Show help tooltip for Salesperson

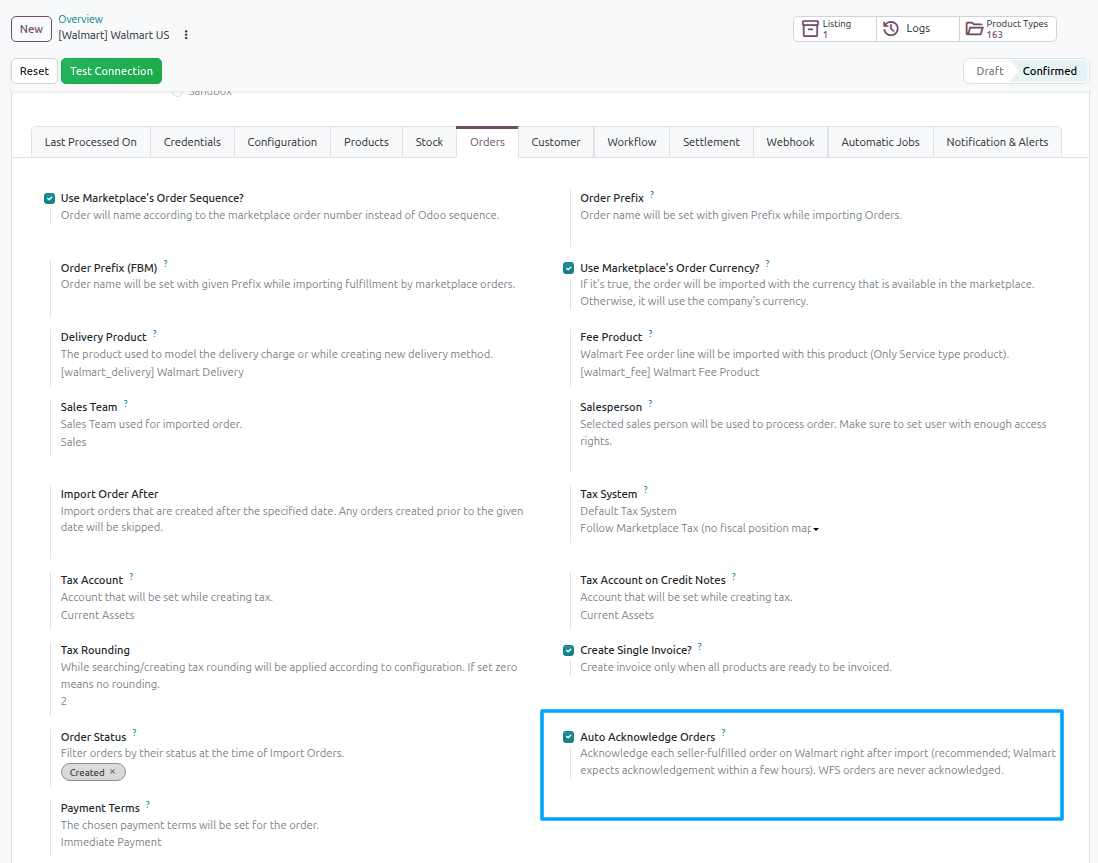[650, 403]
